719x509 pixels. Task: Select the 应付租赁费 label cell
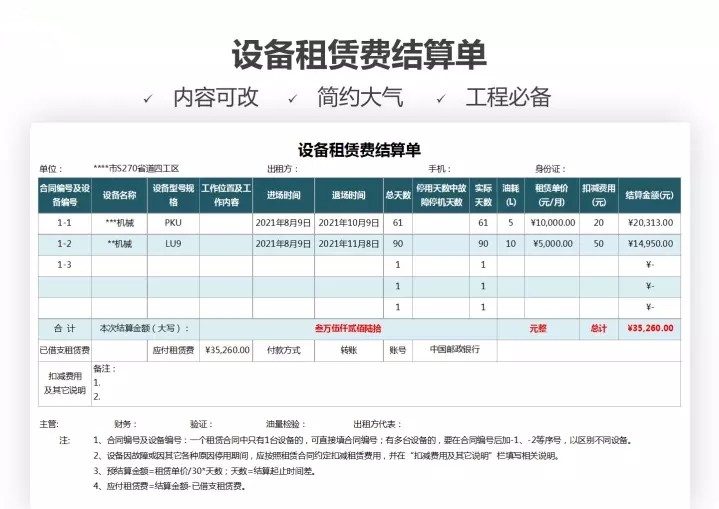tap(173, 350)
